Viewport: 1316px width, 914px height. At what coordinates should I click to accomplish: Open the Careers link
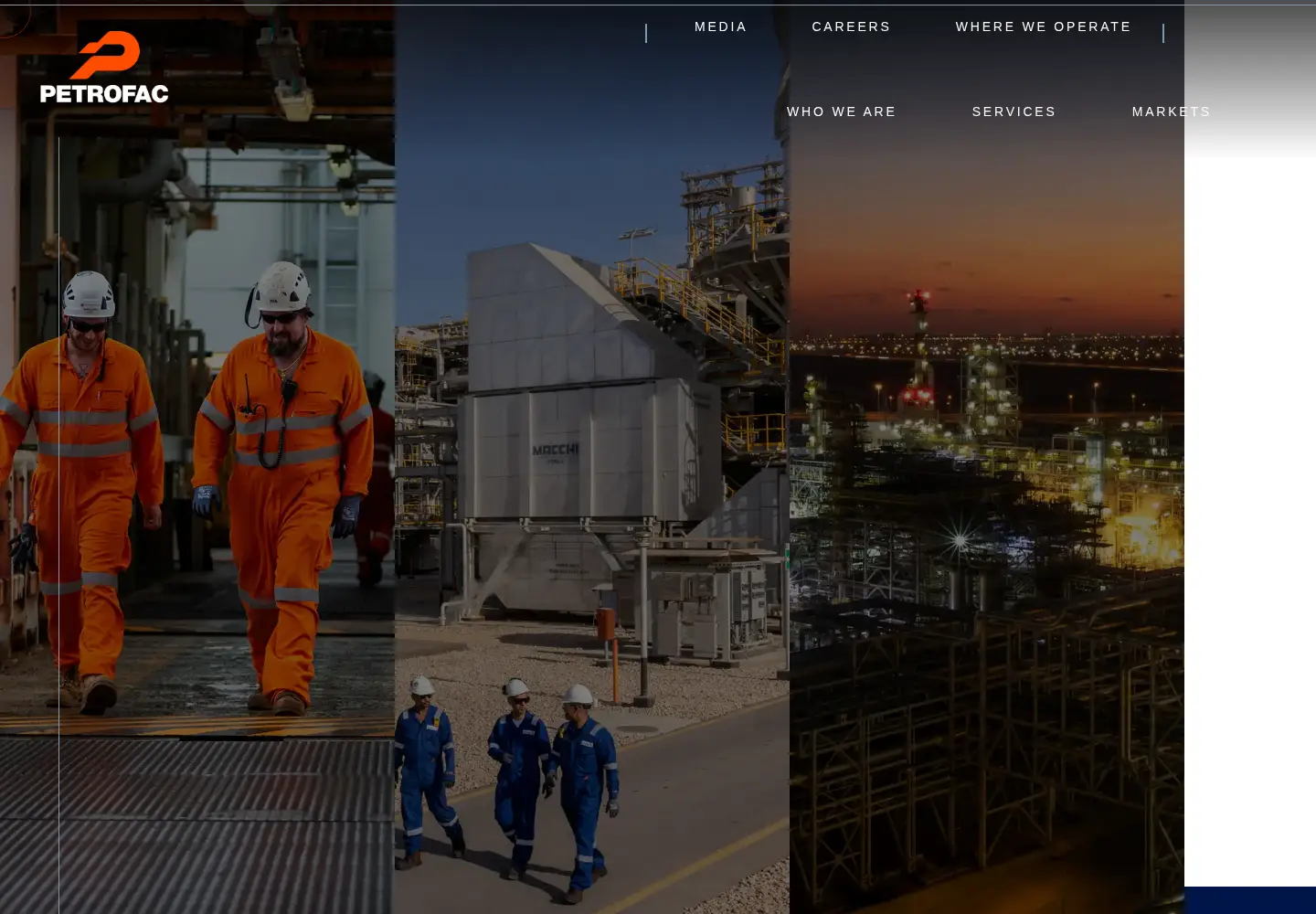tap(851, 27)
